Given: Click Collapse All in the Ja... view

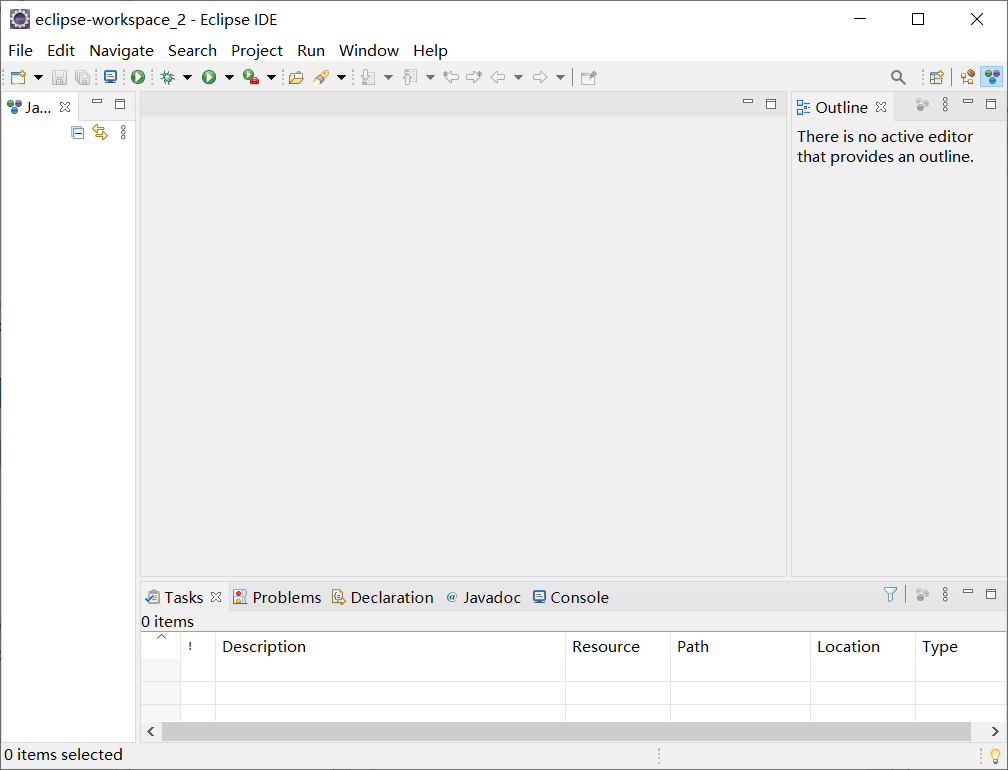Looking at the screenshot, I should pos(78,133).
